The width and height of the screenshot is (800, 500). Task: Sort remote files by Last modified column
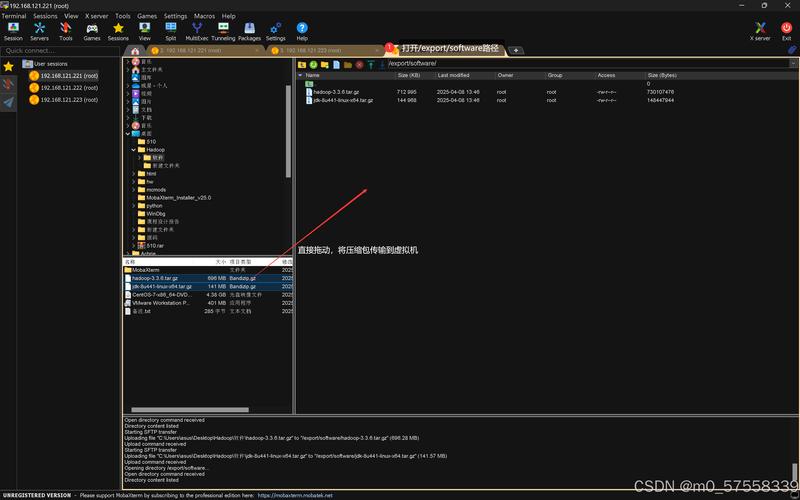pyautogui.click(x=453, y=75)
